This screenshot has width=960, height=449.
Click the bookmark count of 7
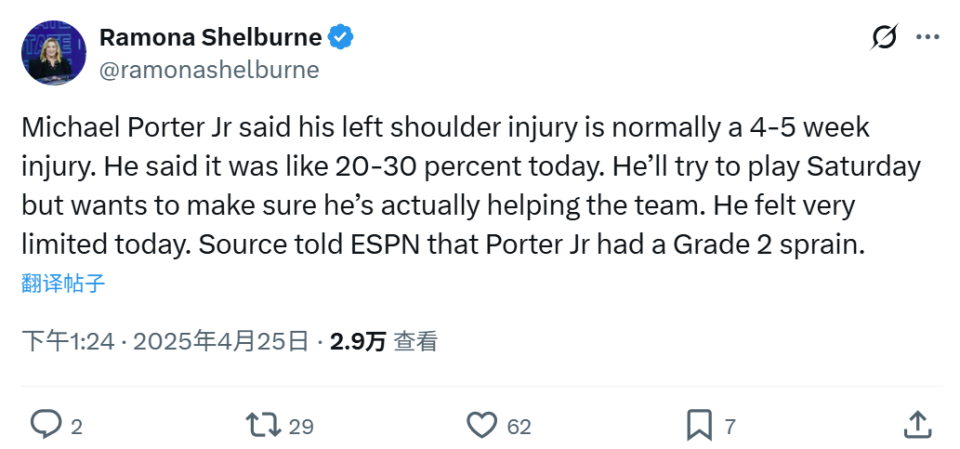[x=730, y=427]
